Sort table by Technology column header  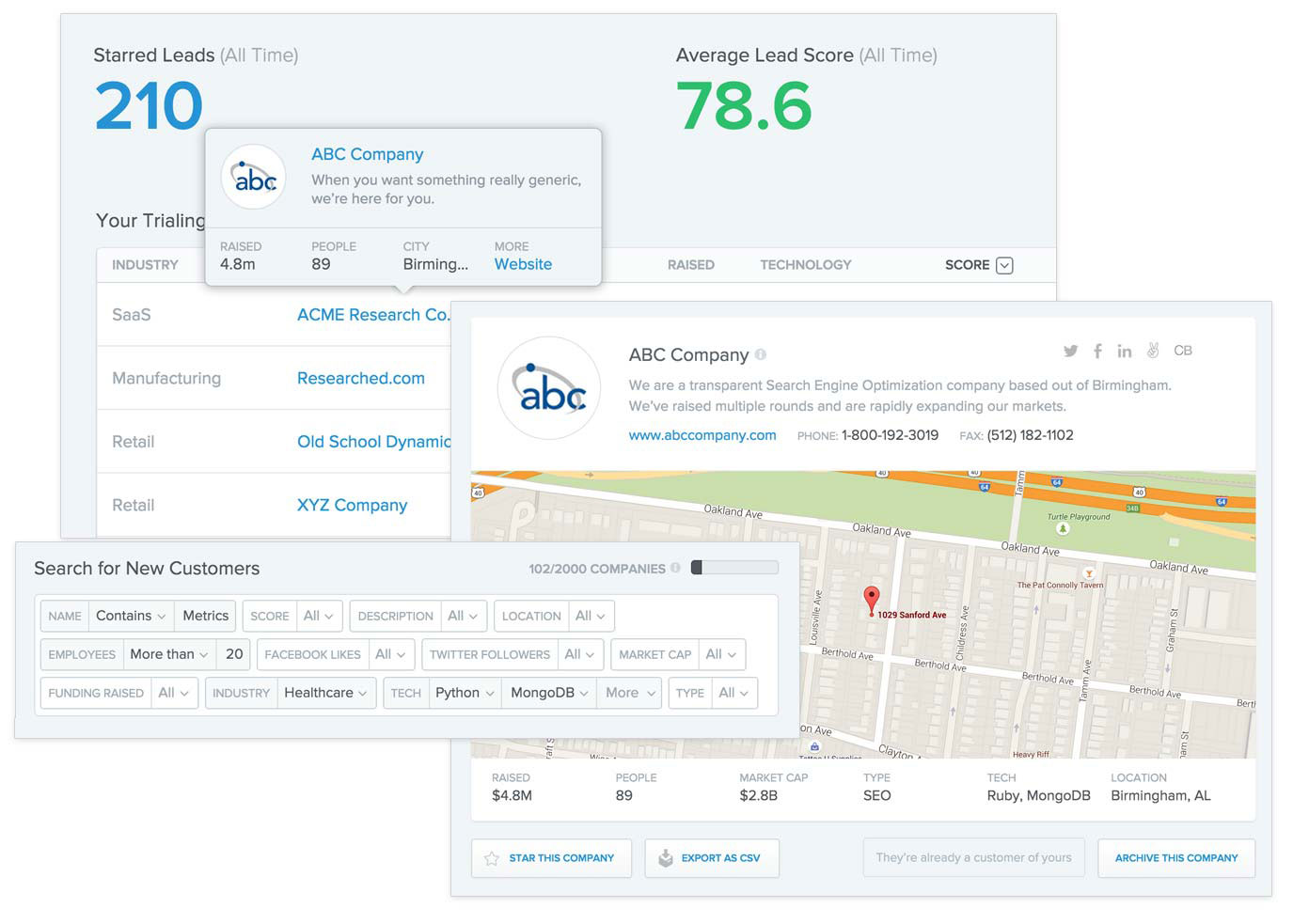coord(805,265)
